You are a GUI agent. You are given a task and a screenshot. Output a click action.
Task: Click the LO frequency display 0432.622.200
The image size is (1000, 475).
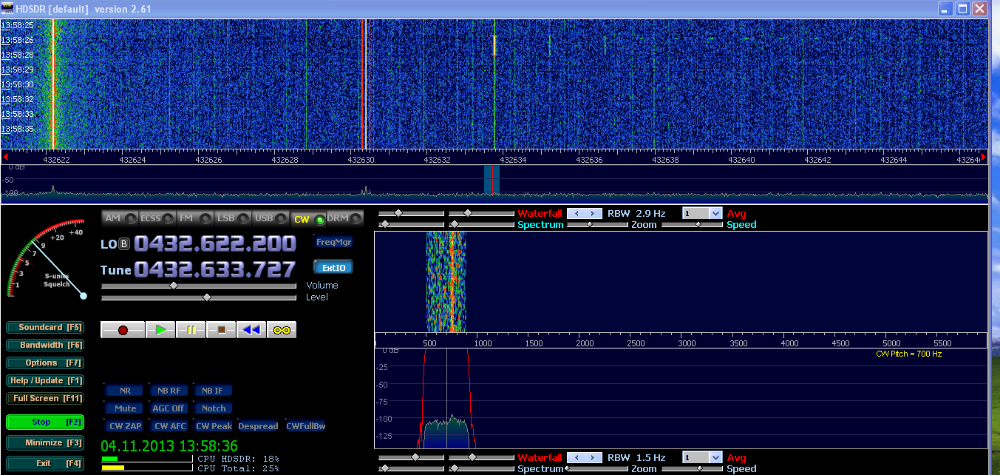tap(215, 244)
